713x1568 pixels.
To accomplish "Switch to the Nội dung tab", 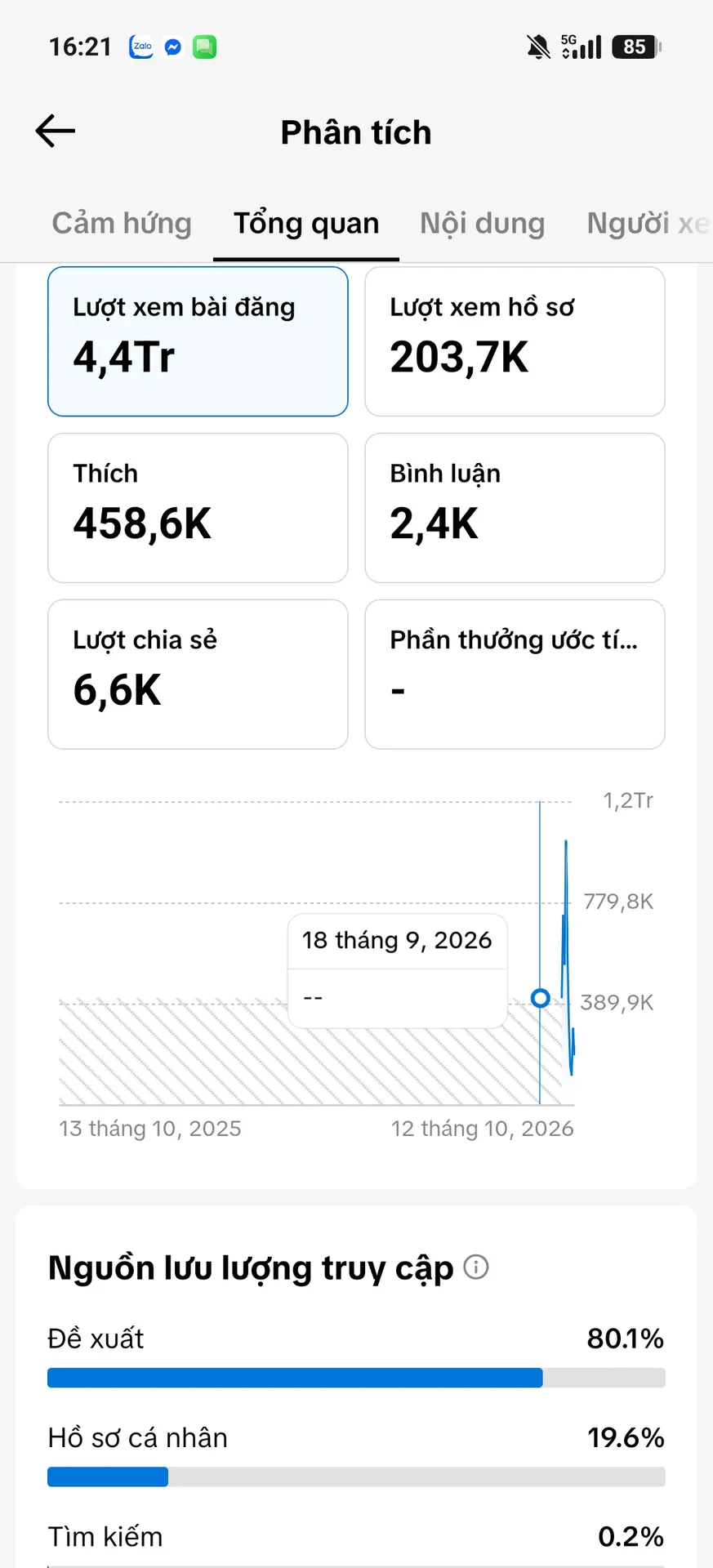I will (482, 223).
